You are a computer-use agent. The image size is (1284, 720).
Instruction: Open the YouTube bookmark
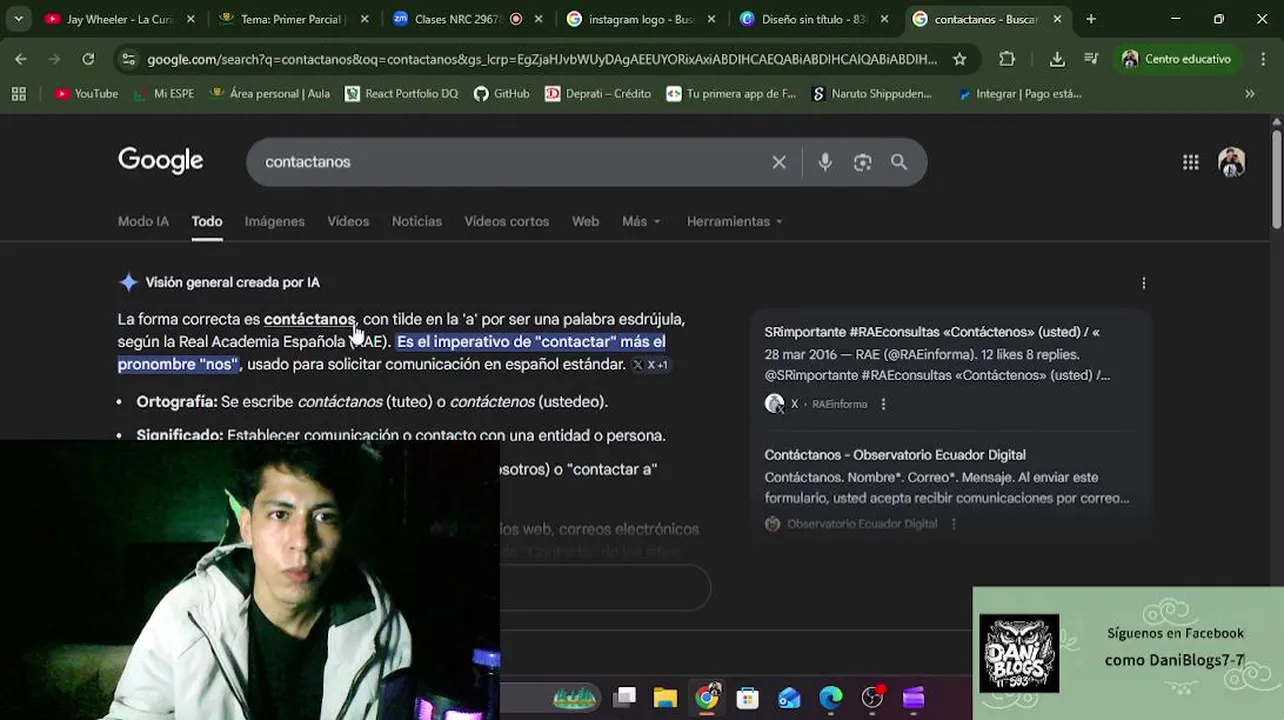coord(86,94)
